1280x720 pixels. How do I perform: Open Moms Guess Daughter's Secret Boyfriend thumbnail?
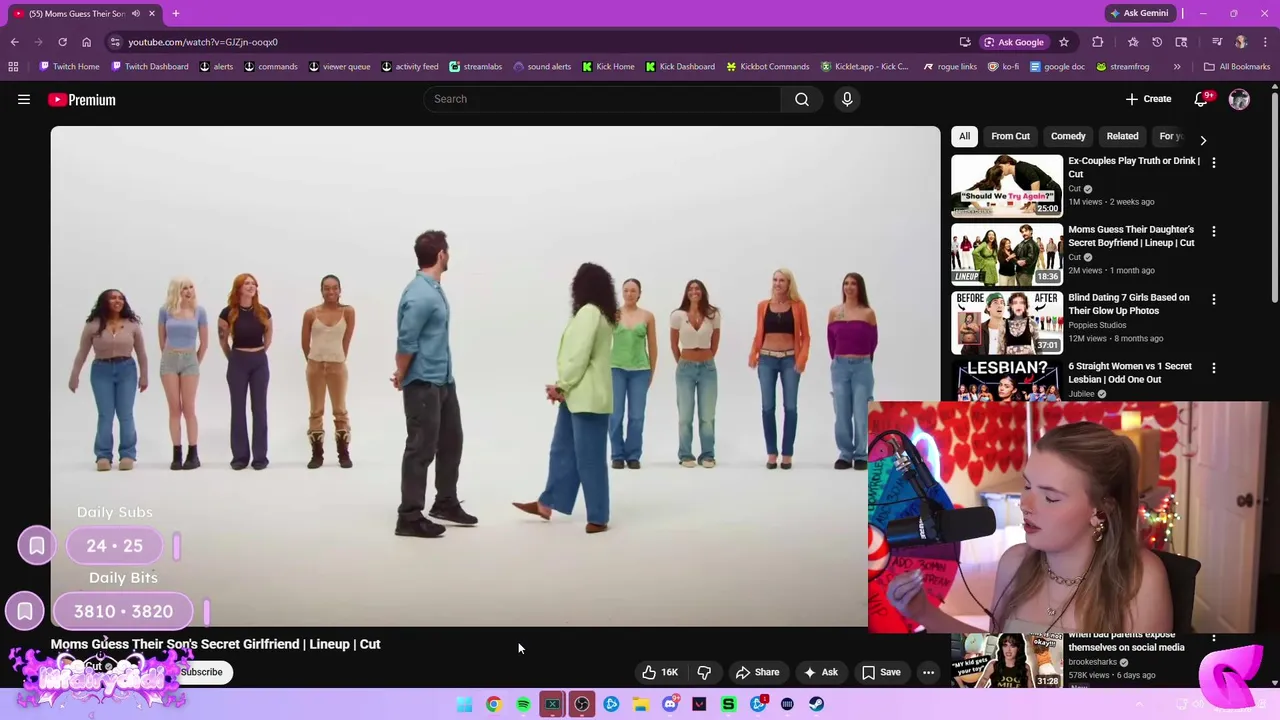pyautogui.click(x=1007, y=254)
